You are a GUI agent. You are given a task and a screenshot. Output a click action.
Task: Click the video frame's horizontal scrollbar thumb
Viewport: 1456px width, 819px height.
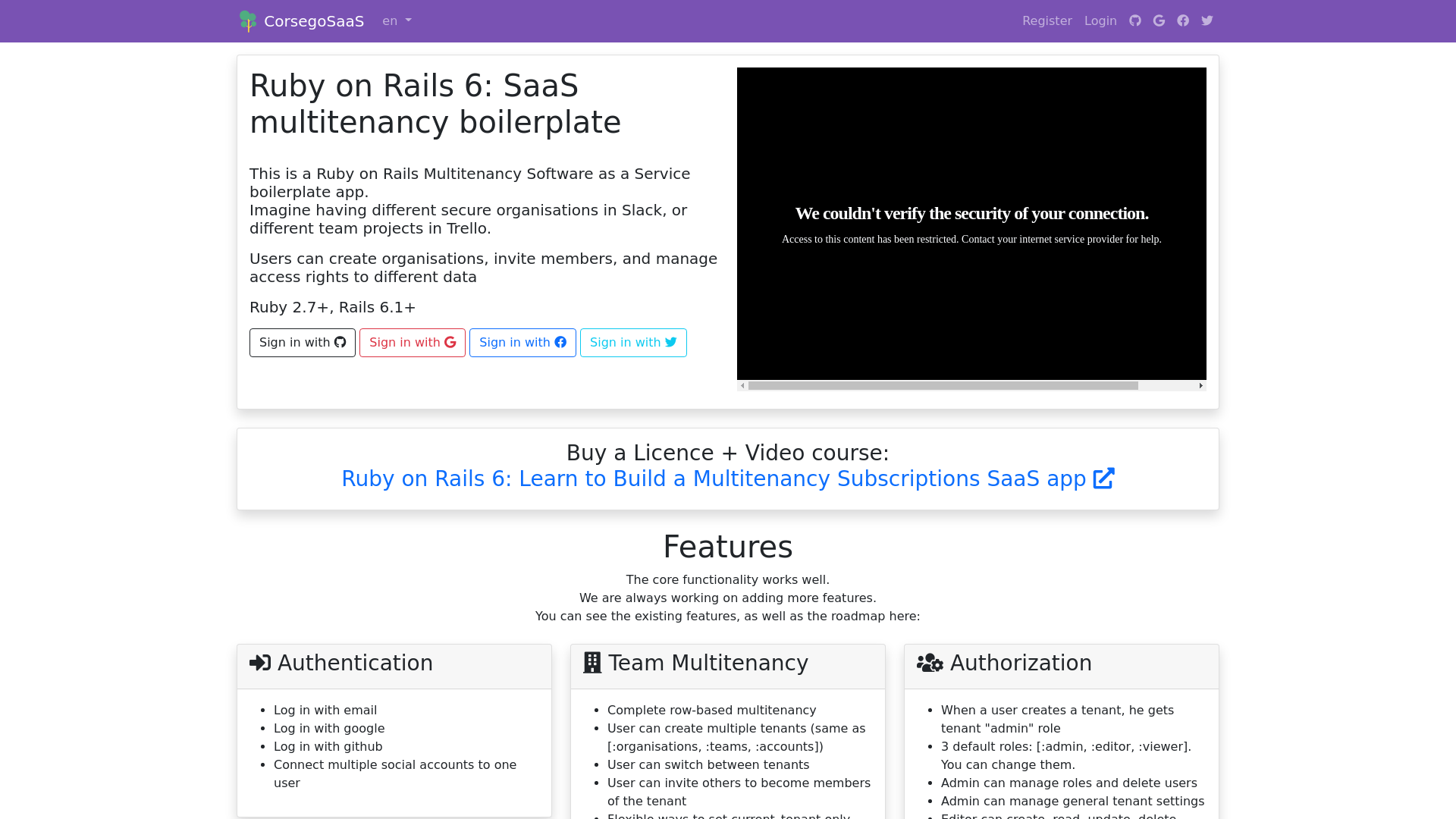943,386
